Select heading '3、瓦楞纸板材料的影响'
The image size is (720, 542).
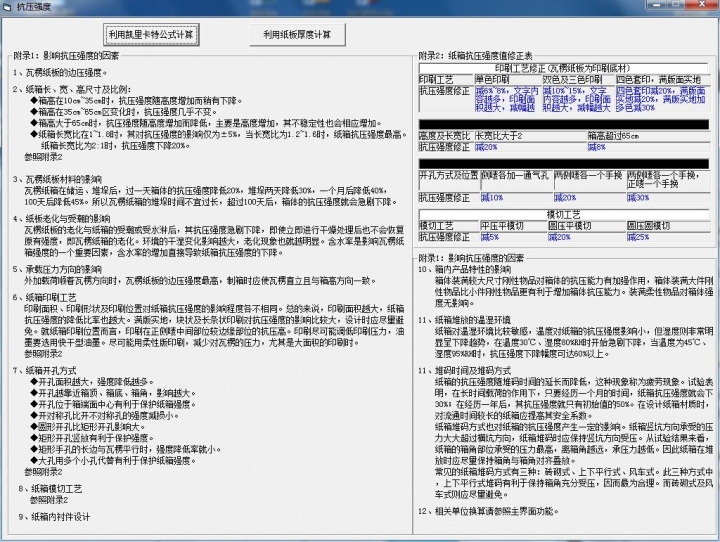(x=57, y=179)
